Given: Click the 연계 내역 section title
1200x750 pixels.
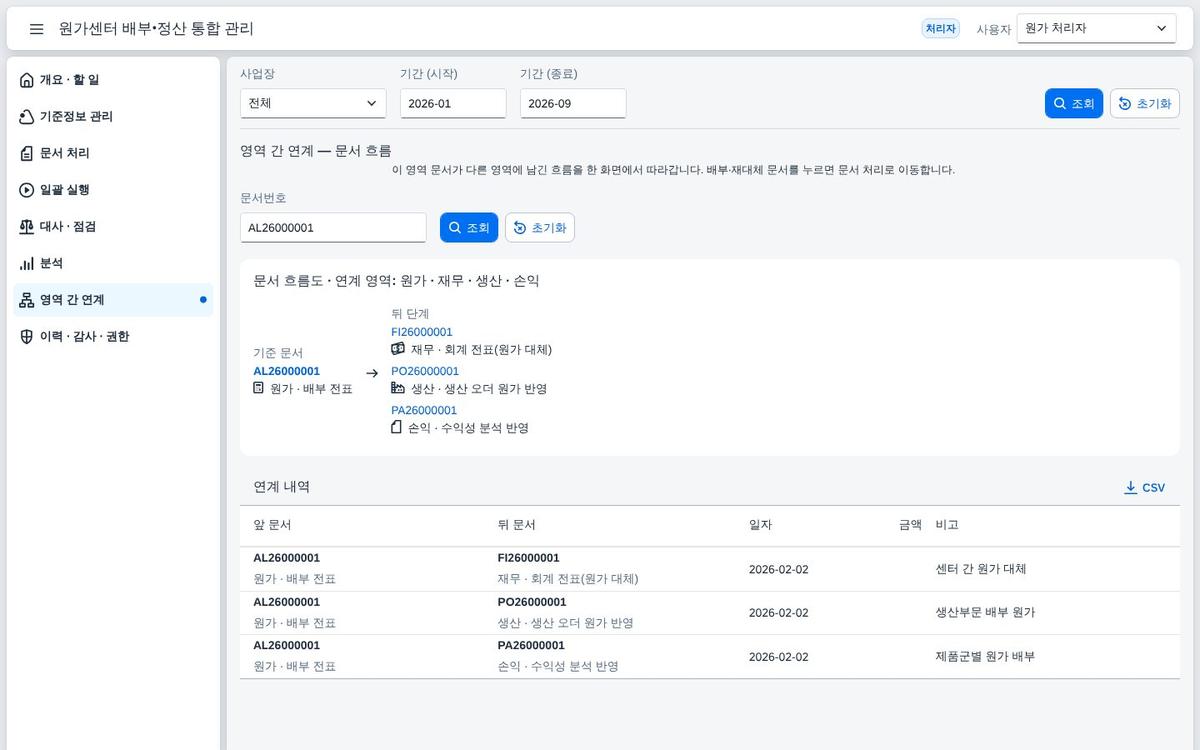Looking at the screenshot, I should click(282, 487).
